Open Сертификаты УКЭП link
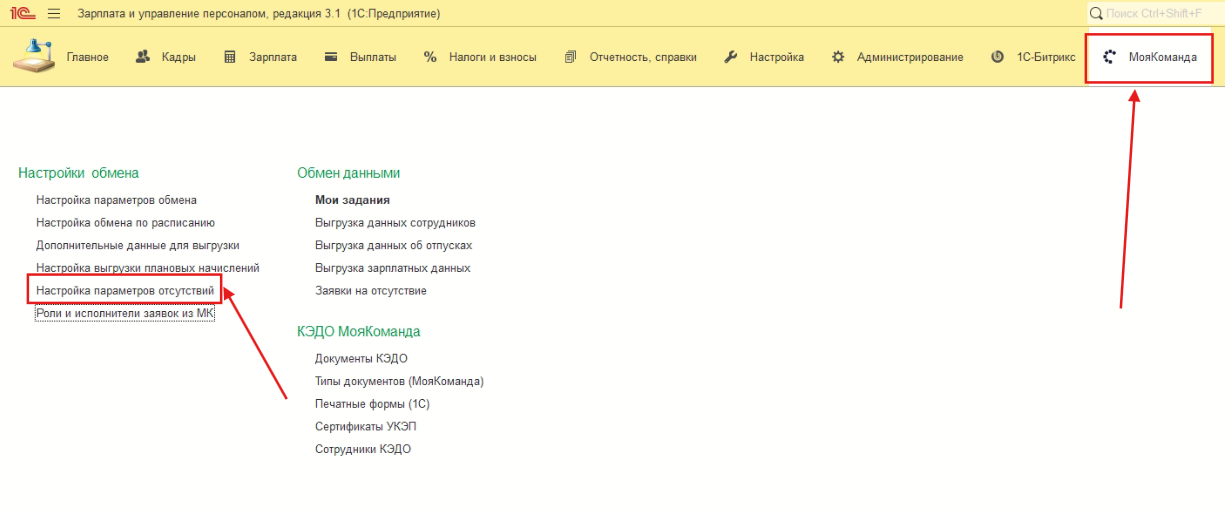This screenshot has height=512, width=1225. pyautogui.click(x=365, y=426)
